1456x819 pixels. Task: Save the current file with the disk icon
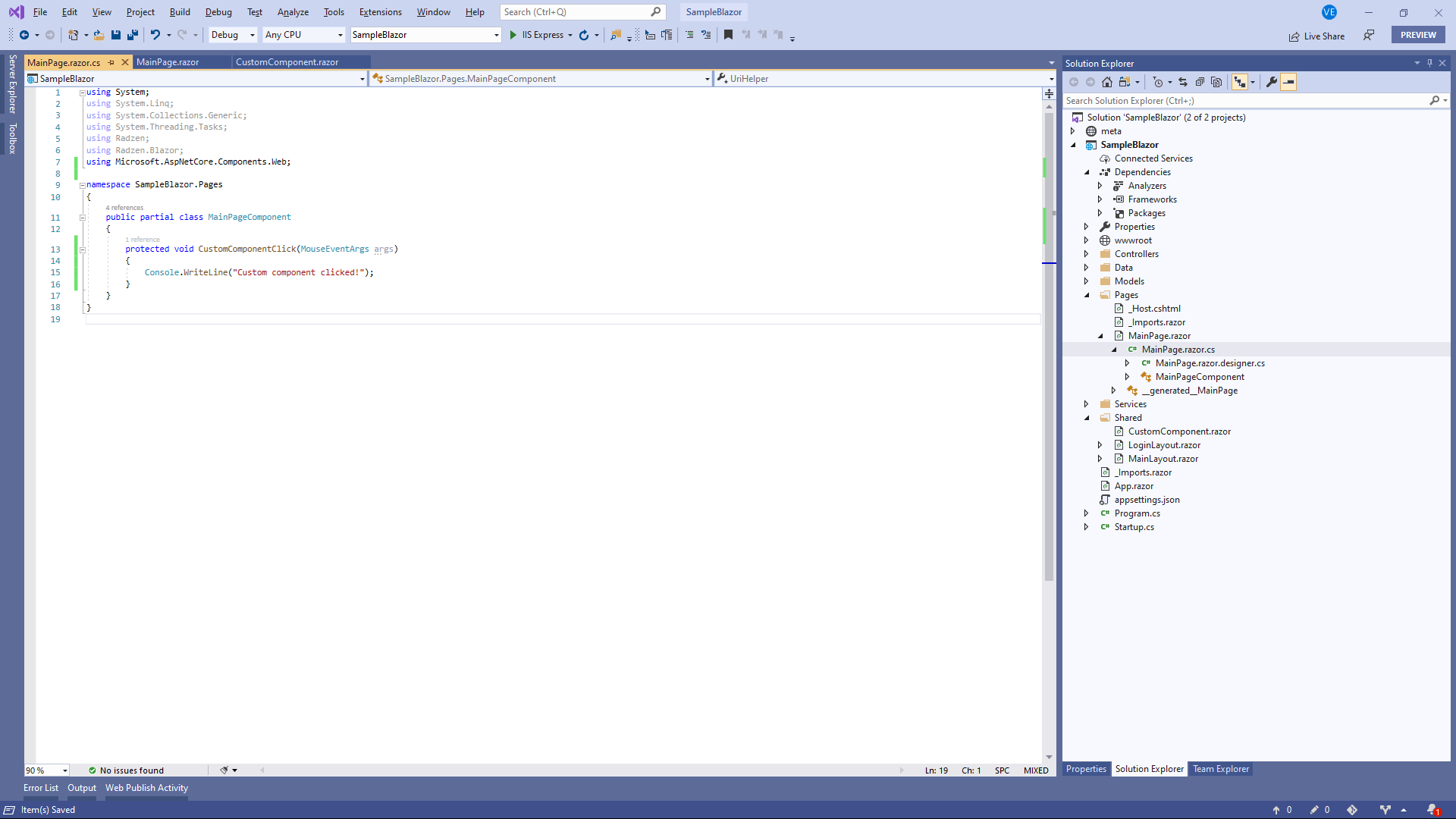point(116,35)
